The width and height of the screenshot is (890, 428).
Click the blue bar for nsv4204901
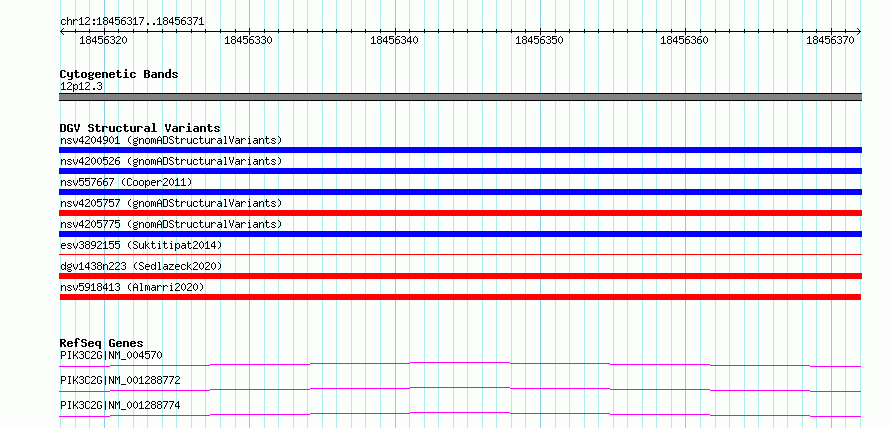pos(460,150)
